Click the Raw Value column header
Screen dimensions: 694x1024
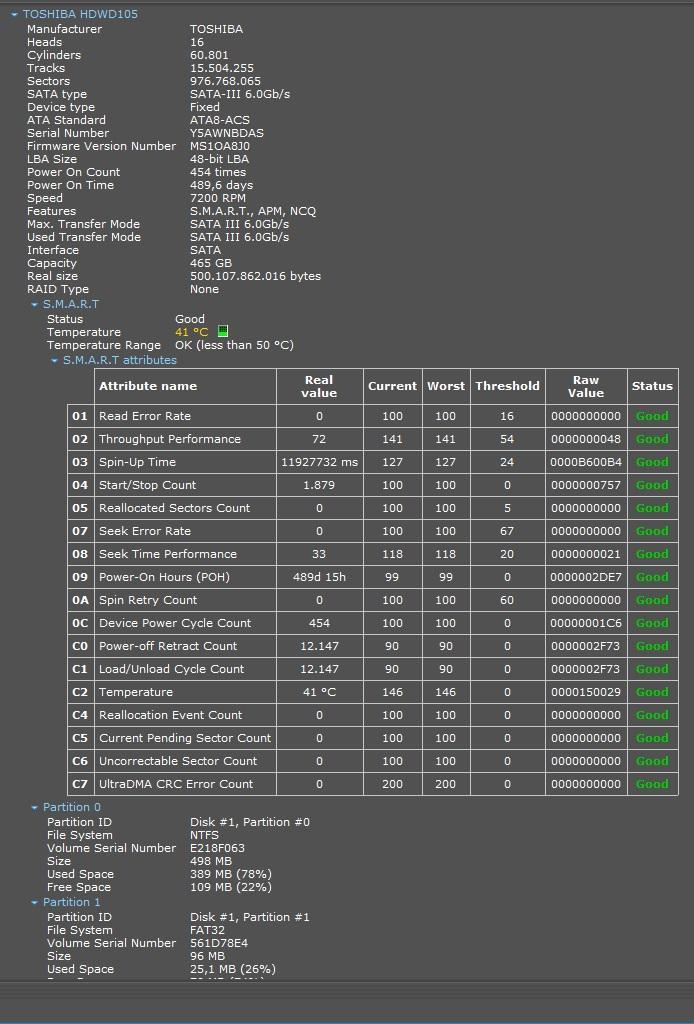pyautogui.click(x=586, y=386)
